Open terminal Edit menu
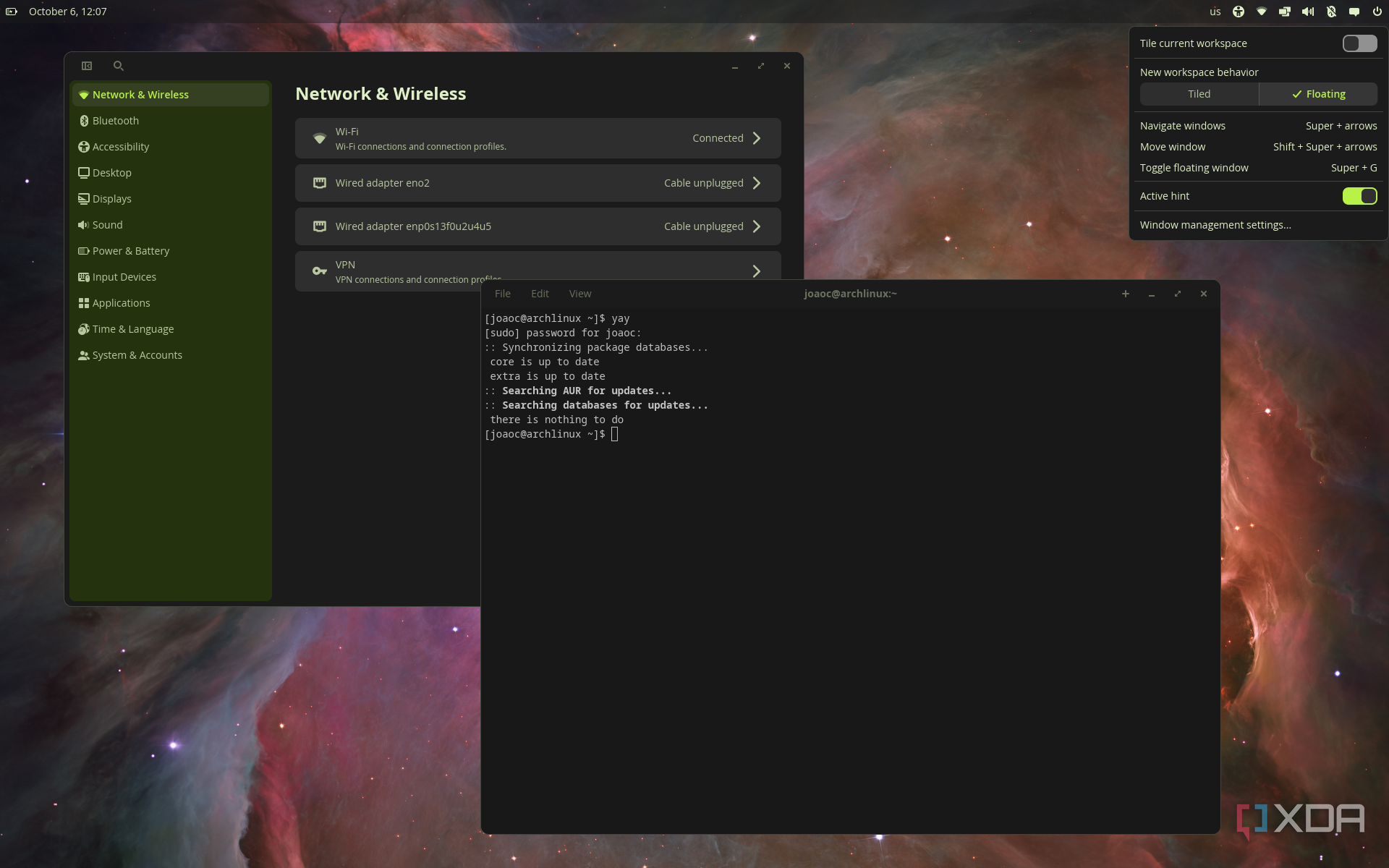This screenshot has width=1389, height=868. (540, 294)
